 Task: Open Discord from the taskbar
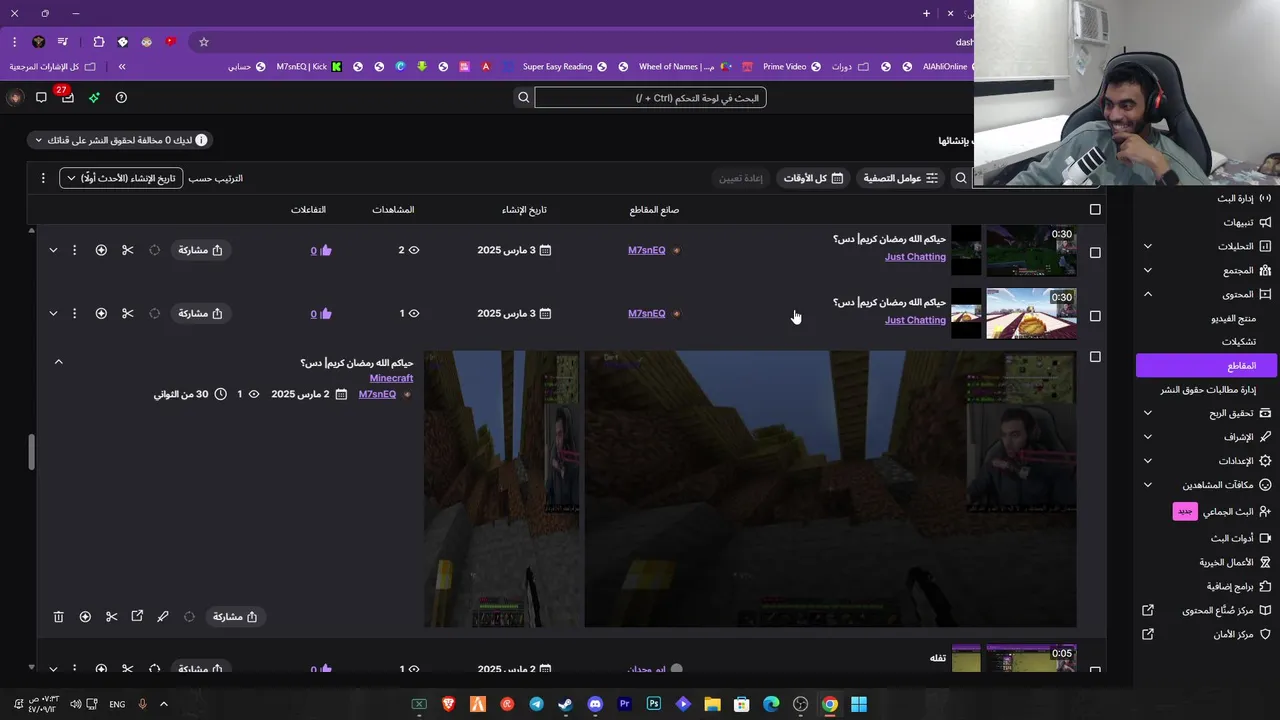click(x=596, y=704)
